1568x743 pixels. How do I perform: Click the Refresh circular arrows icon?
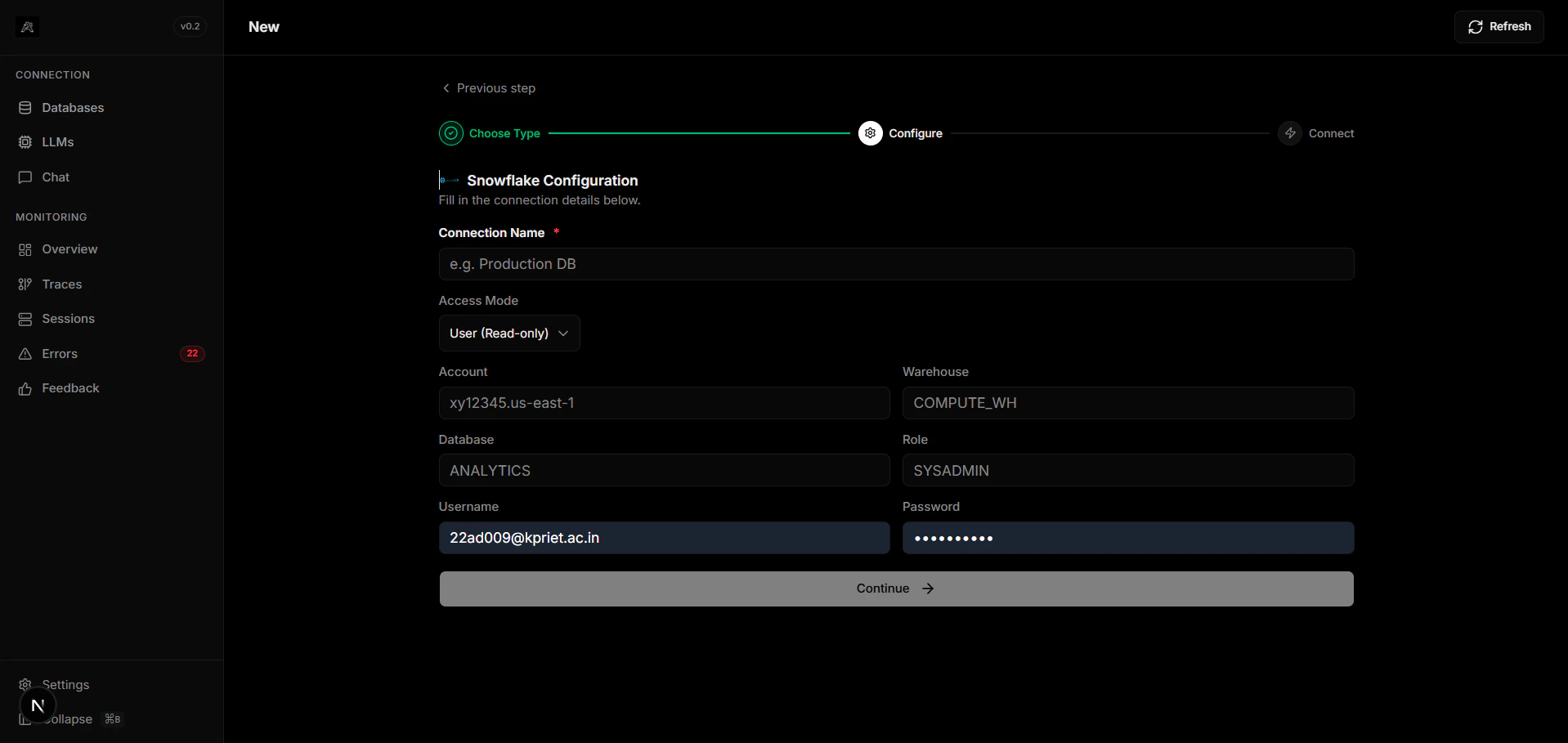[1476, 27]
